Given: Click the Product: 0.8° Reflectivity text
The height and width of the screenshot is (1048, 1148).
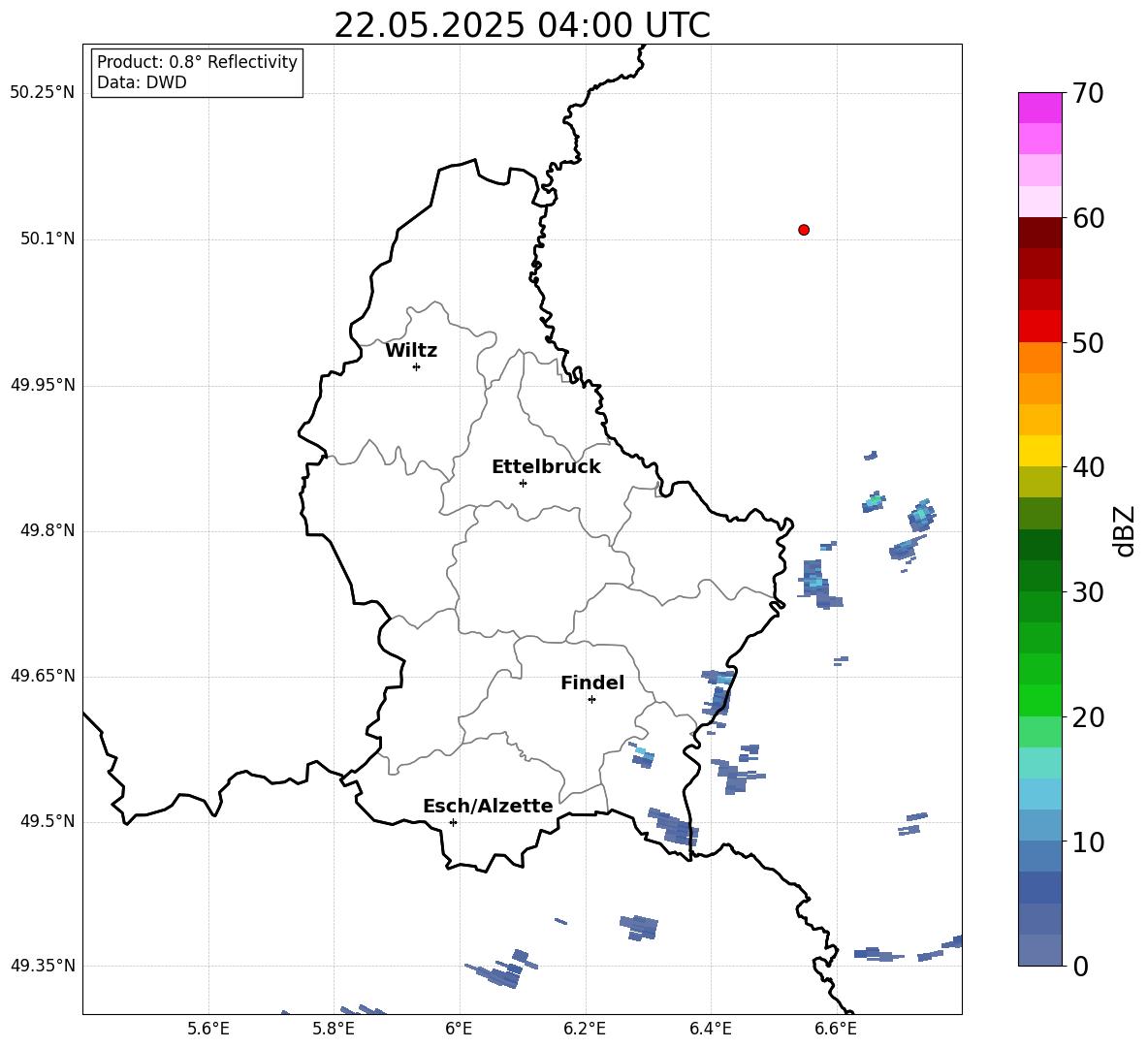Looking at the screenshot, I should pos(197,61).
